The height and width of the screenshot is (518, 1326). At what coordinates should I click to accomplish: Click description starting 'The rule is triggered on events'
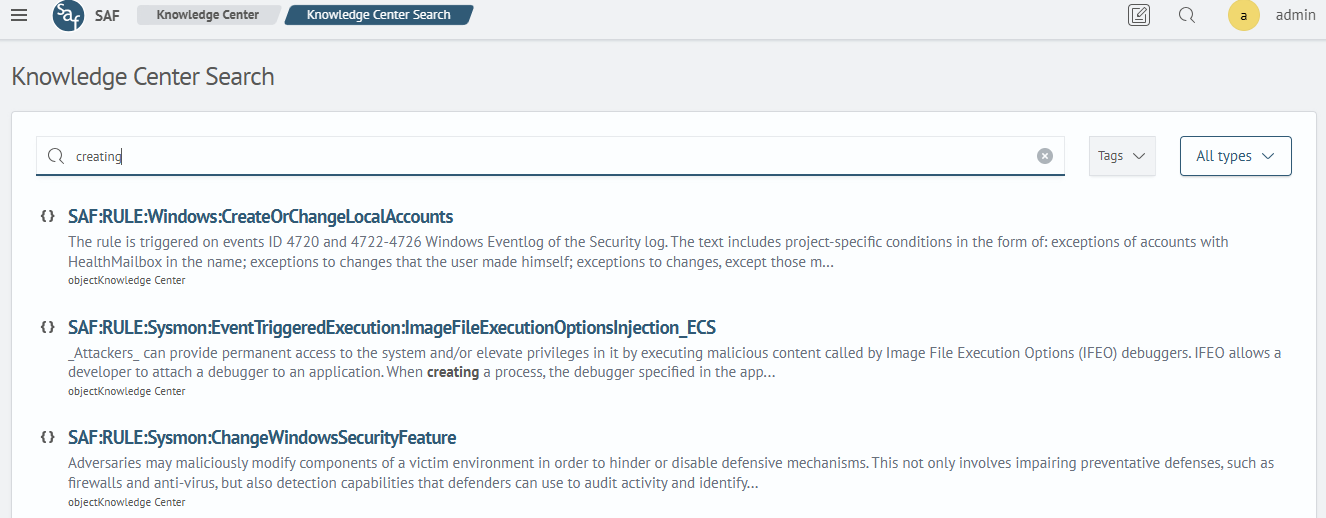click(x=648, y=251)
